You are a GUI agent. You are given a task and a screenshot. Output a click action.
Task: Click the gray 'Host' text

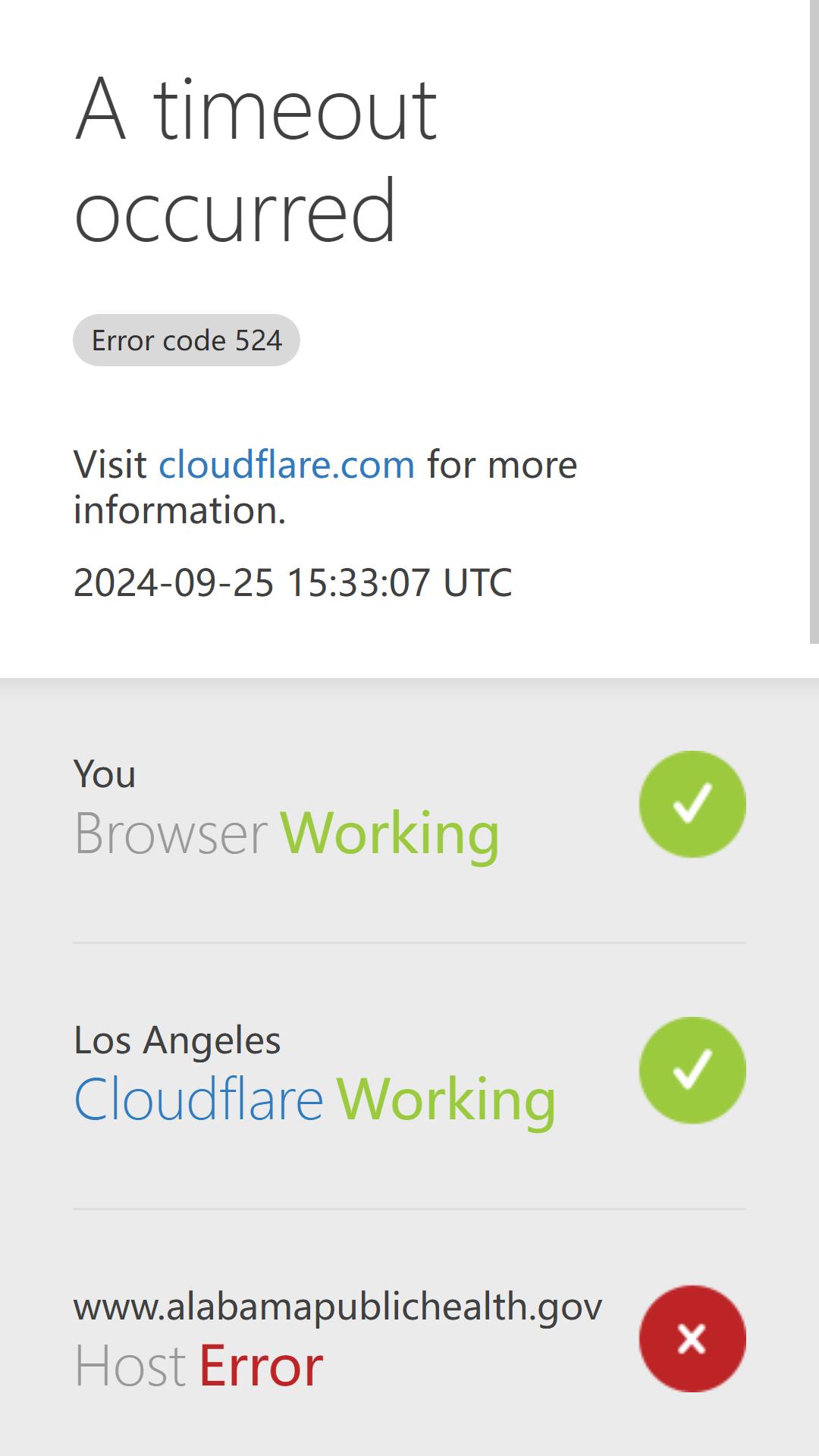tap(130, 1366)
